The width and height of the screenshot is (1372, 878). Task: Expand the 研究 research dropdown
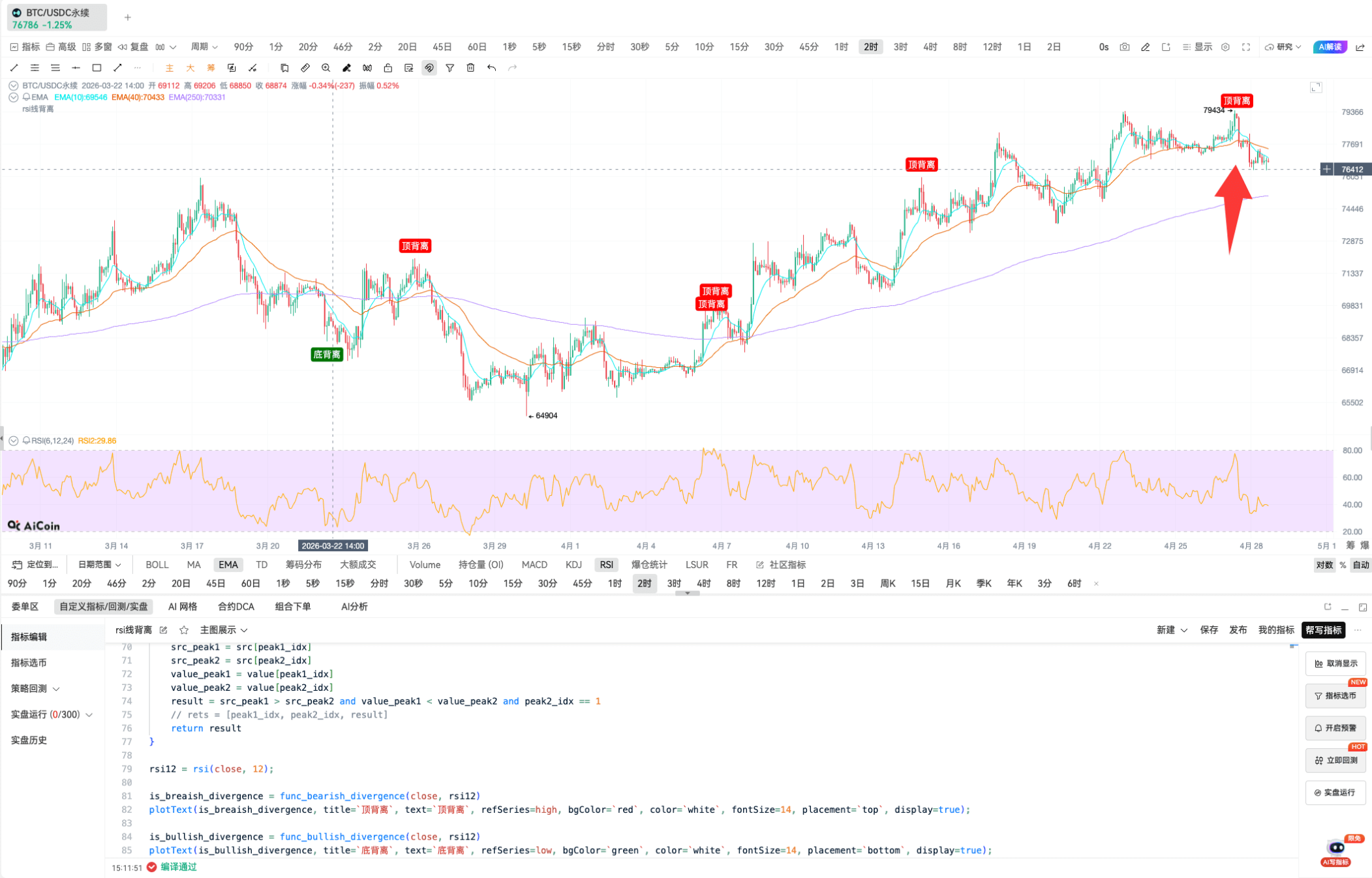[x=1283, y=46]
